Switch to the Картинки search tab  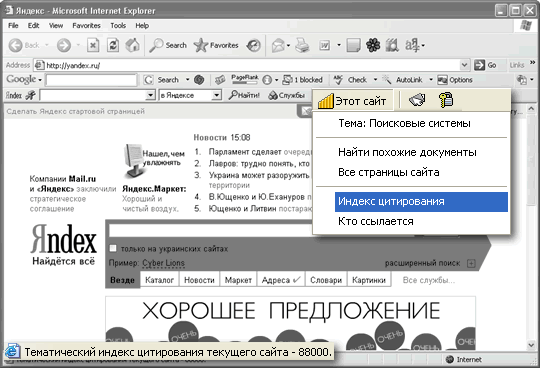click(x=369, y=280)
